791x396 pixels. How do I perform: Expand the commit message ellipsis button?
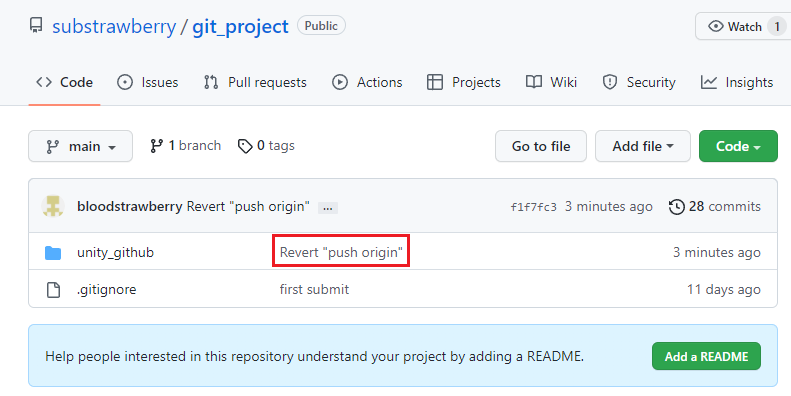328,207
